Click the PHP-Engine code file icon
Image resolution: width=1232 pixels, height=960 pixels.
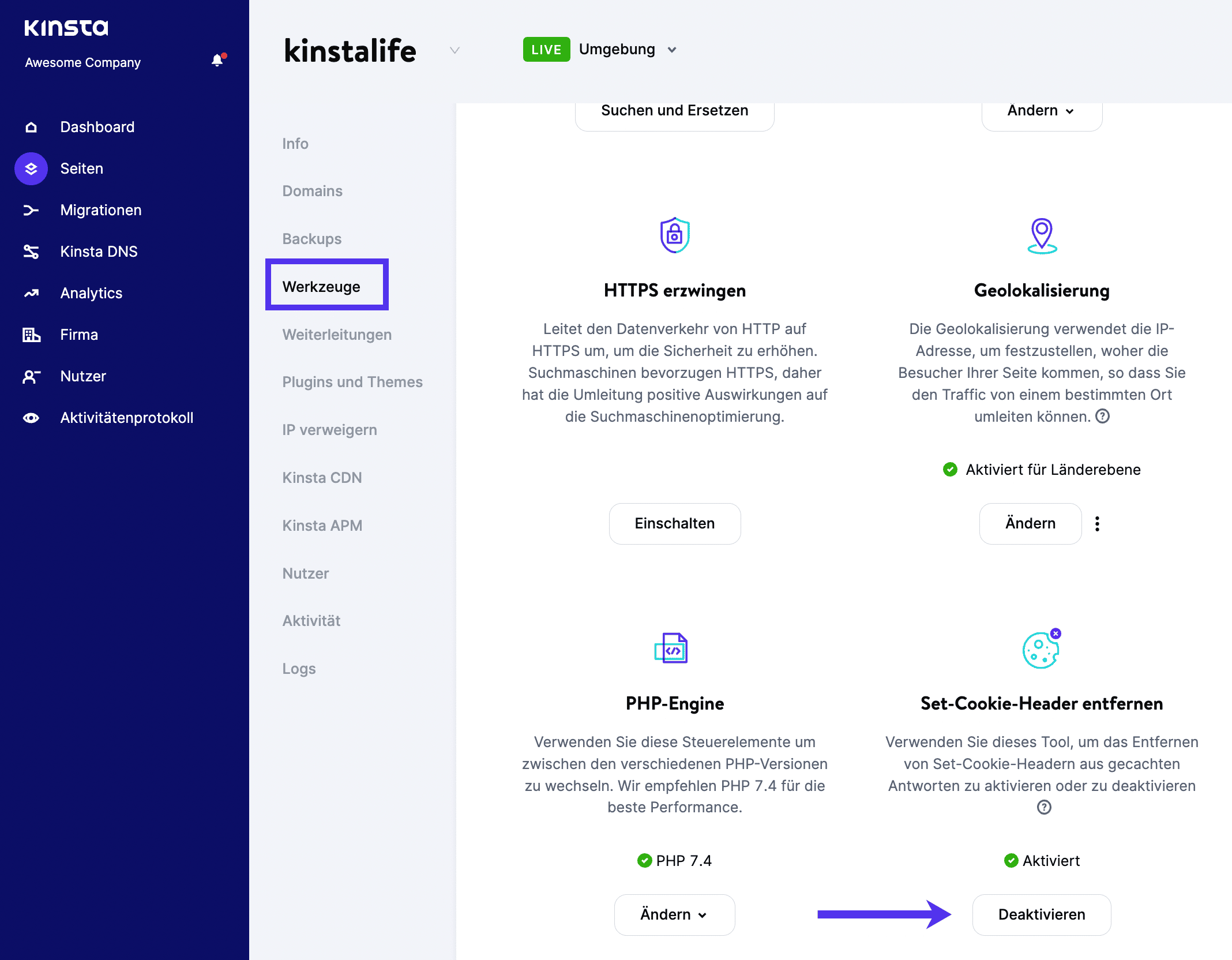point(674,648)
